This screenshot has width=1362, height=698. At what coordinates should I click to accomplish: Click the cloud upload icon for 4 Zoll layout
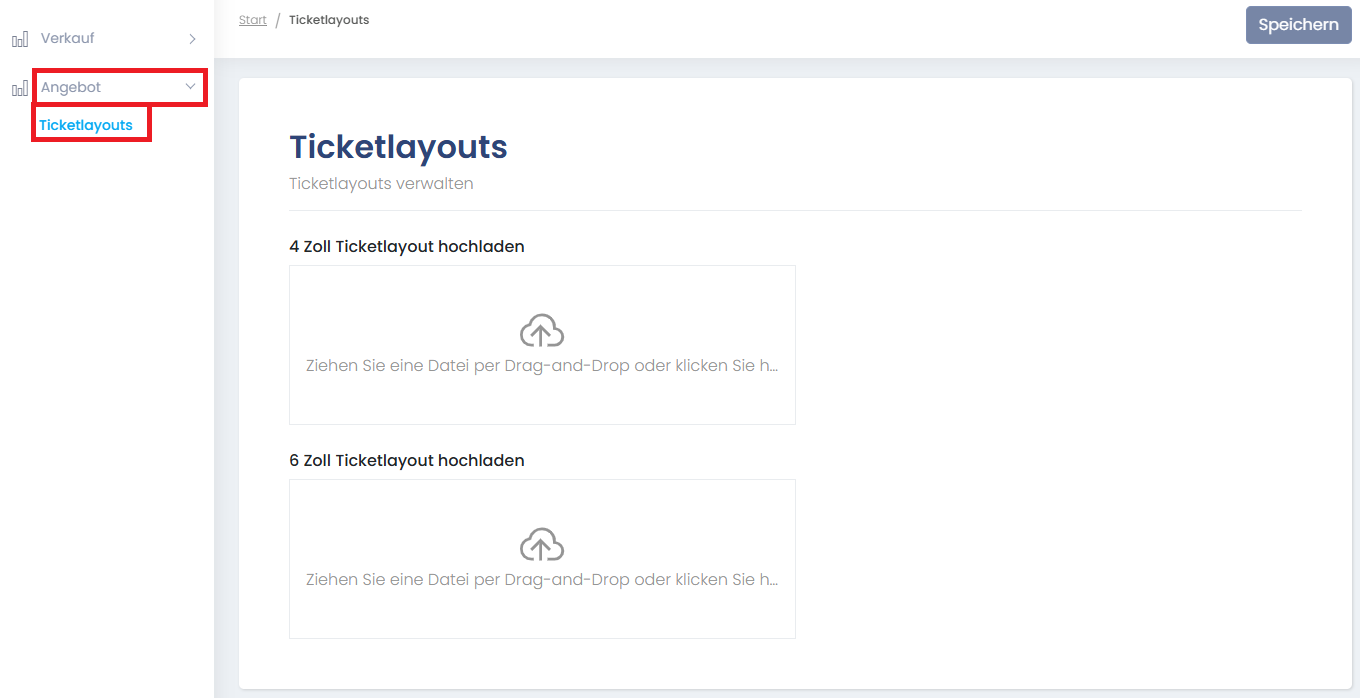541,331
